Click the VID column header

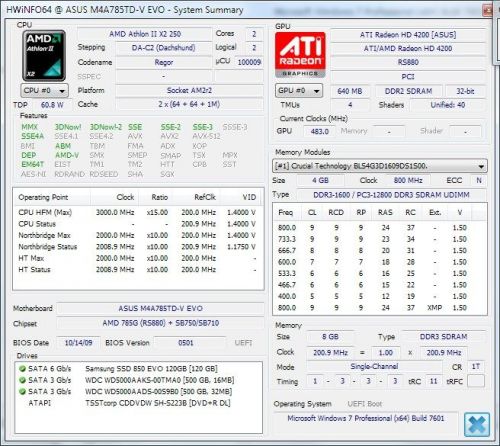point(242,197)
